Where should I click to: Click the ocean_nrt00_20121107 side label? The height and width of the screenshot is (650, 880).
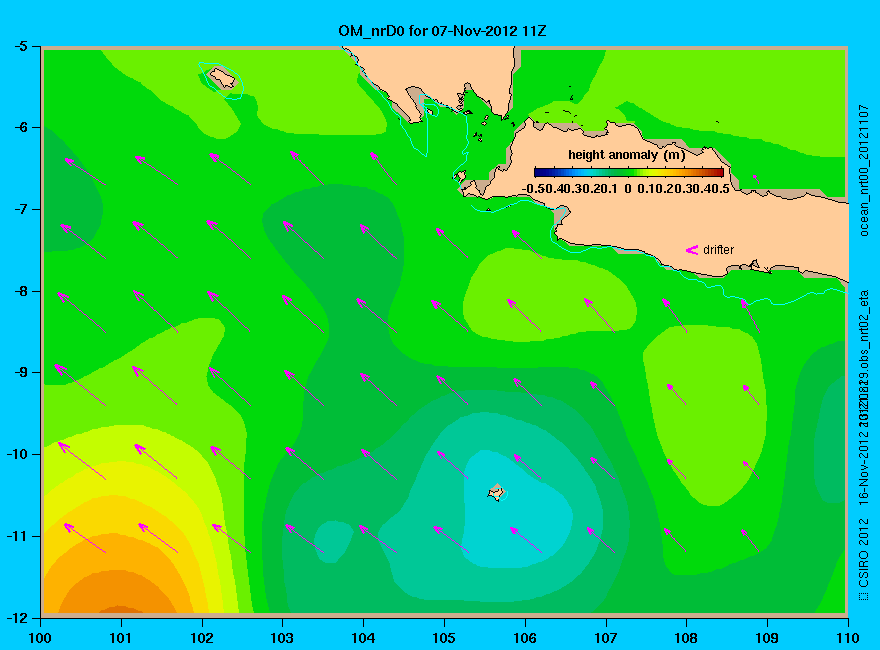pos(864,170)
